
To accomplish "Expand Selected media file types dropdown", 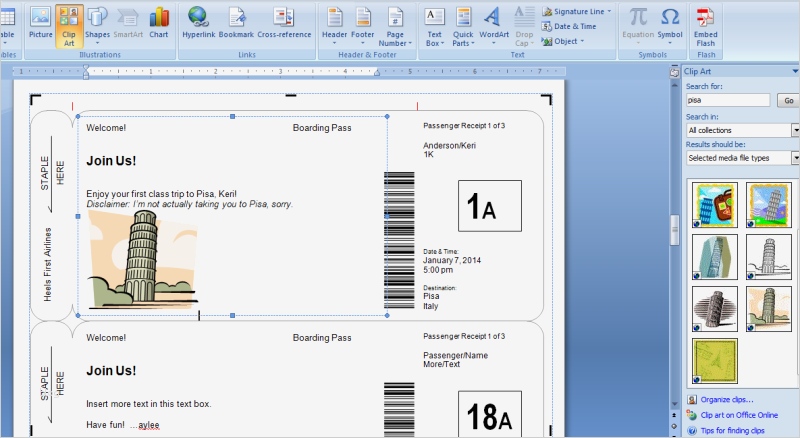I will click(795, 158).
